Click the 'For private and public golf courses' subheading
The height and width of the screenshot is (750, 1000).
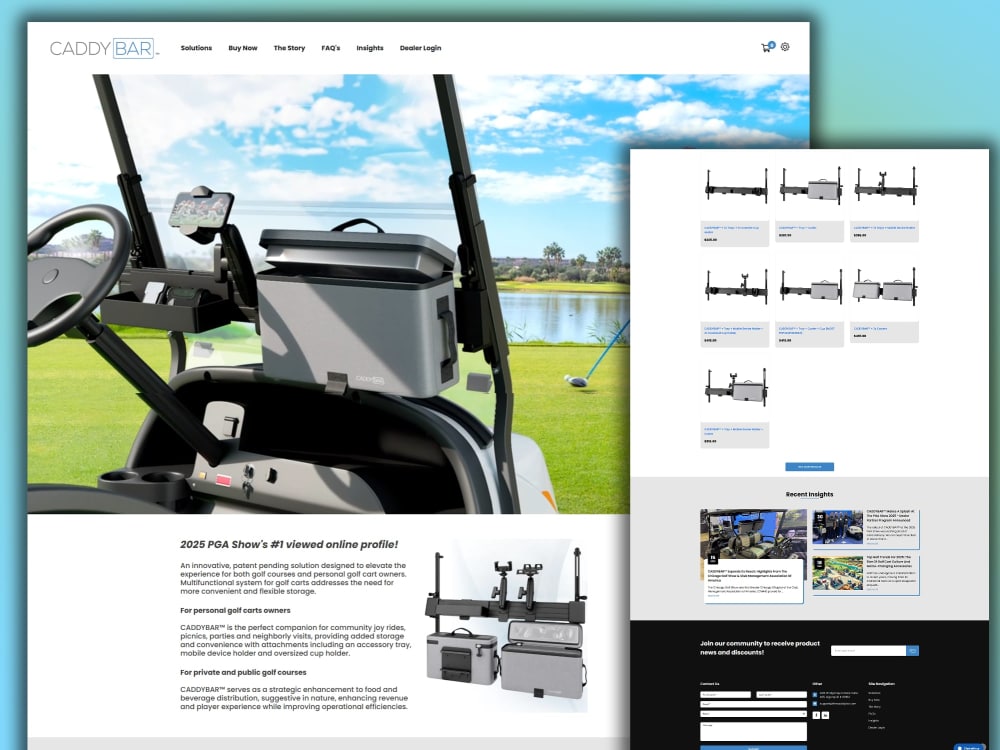point(243,672)
